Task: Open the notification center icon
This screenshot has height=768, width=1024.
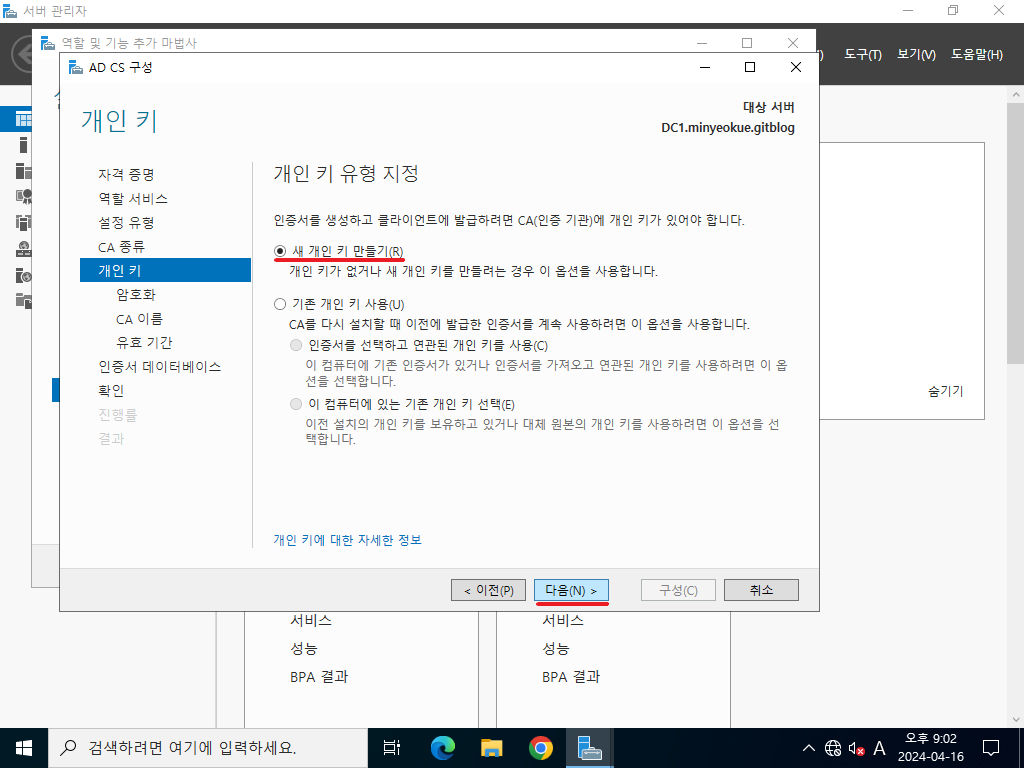Action: pyautogui.click(x=991, y=748)
